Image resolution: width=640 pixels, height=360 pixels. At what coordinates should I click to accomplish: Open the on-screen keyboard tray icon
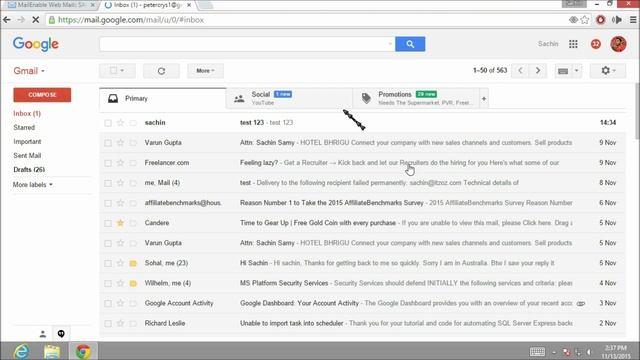point(537,351)
